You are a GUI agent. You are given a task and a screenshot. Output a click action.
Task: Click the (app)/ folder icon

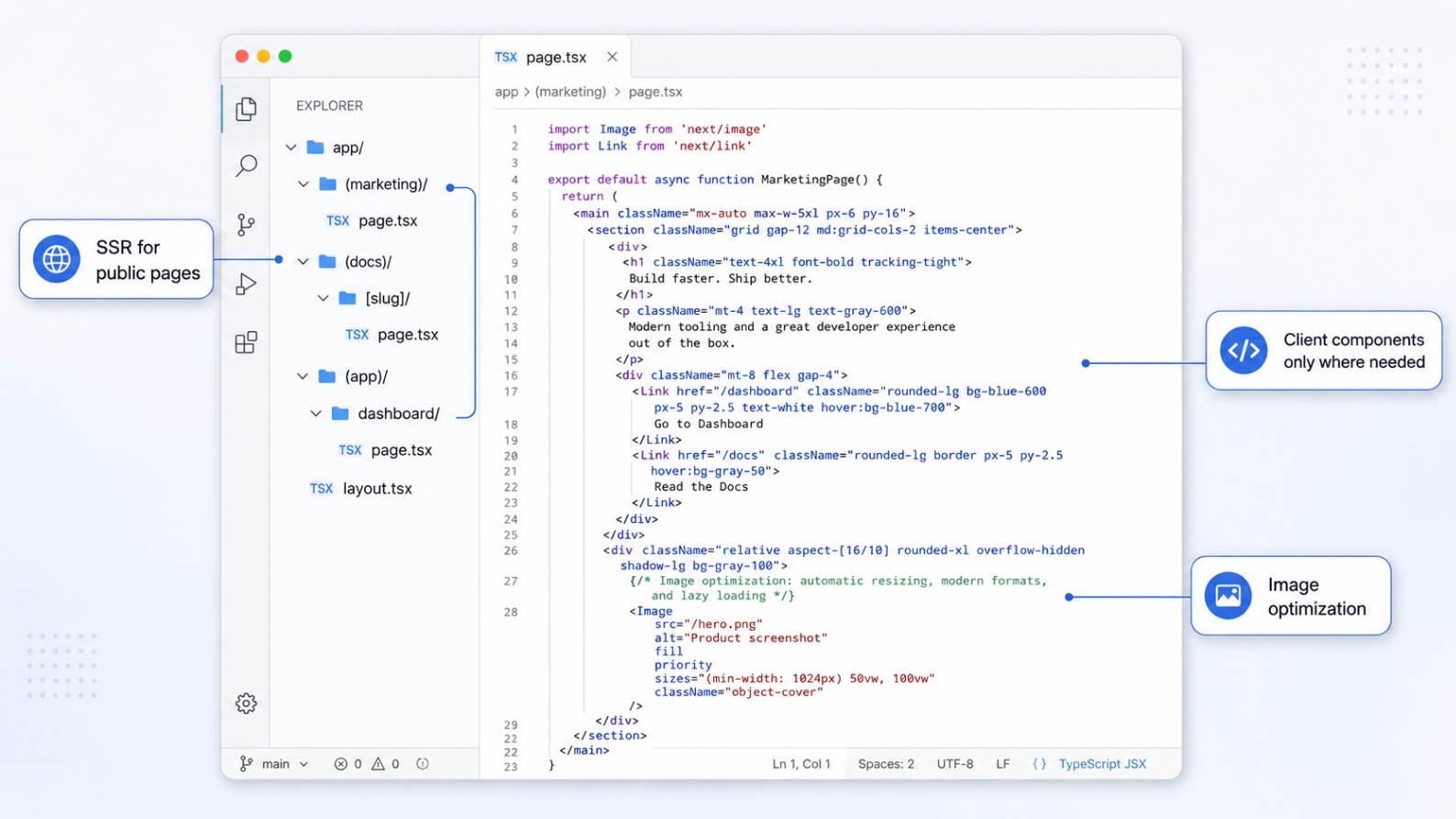327,376
